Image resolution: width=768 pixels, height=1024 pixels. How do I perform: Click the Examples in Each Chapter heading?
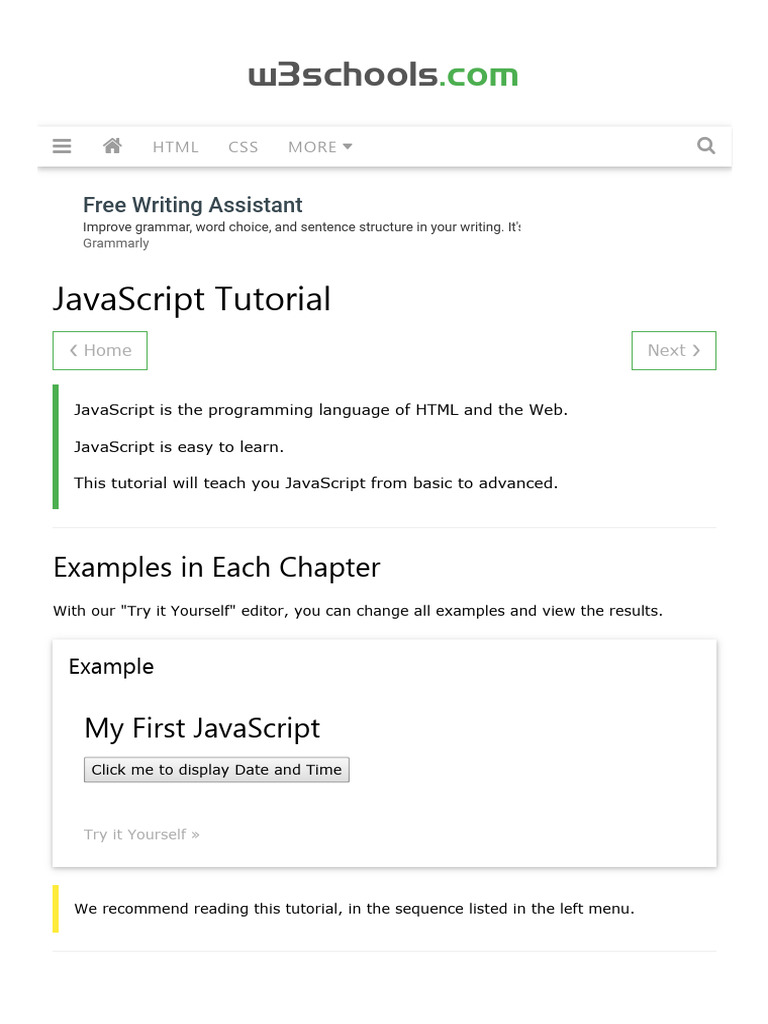pos(216,567)
